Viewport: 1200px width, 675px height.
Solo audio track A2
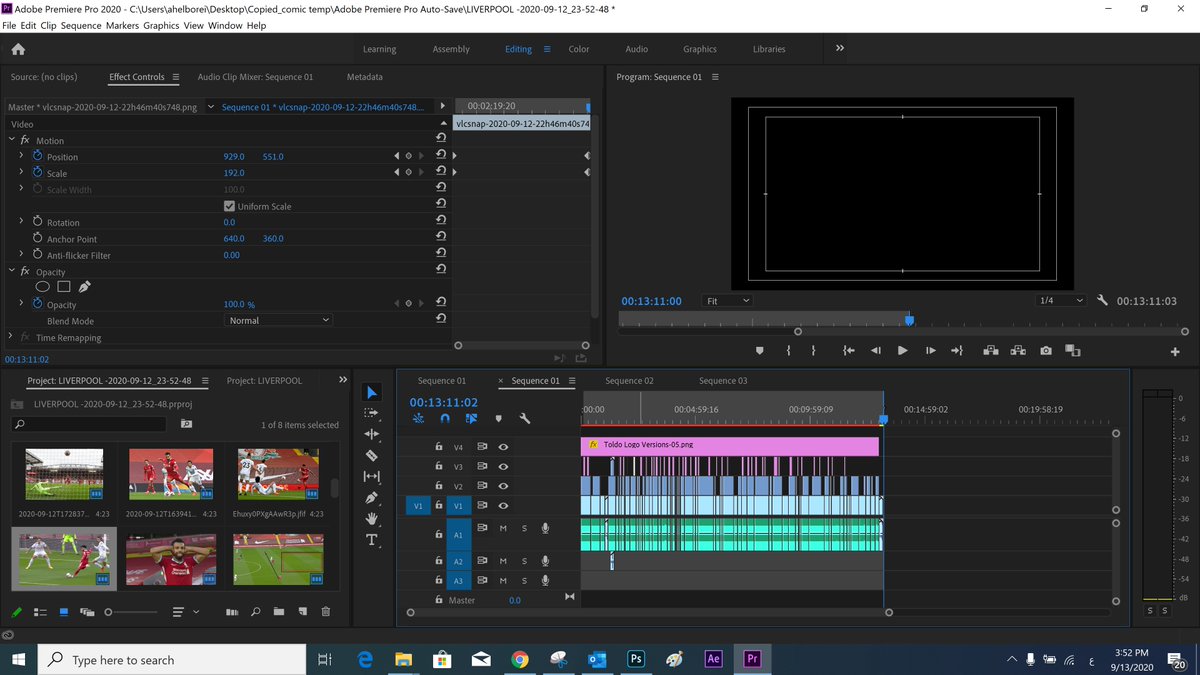pos(524,561)
